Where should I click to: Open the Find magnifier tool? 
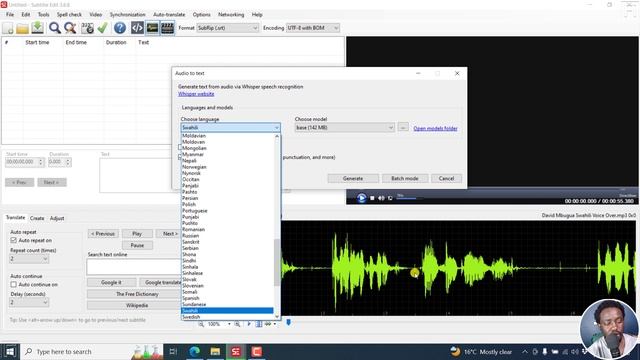[x=54, y=28]
